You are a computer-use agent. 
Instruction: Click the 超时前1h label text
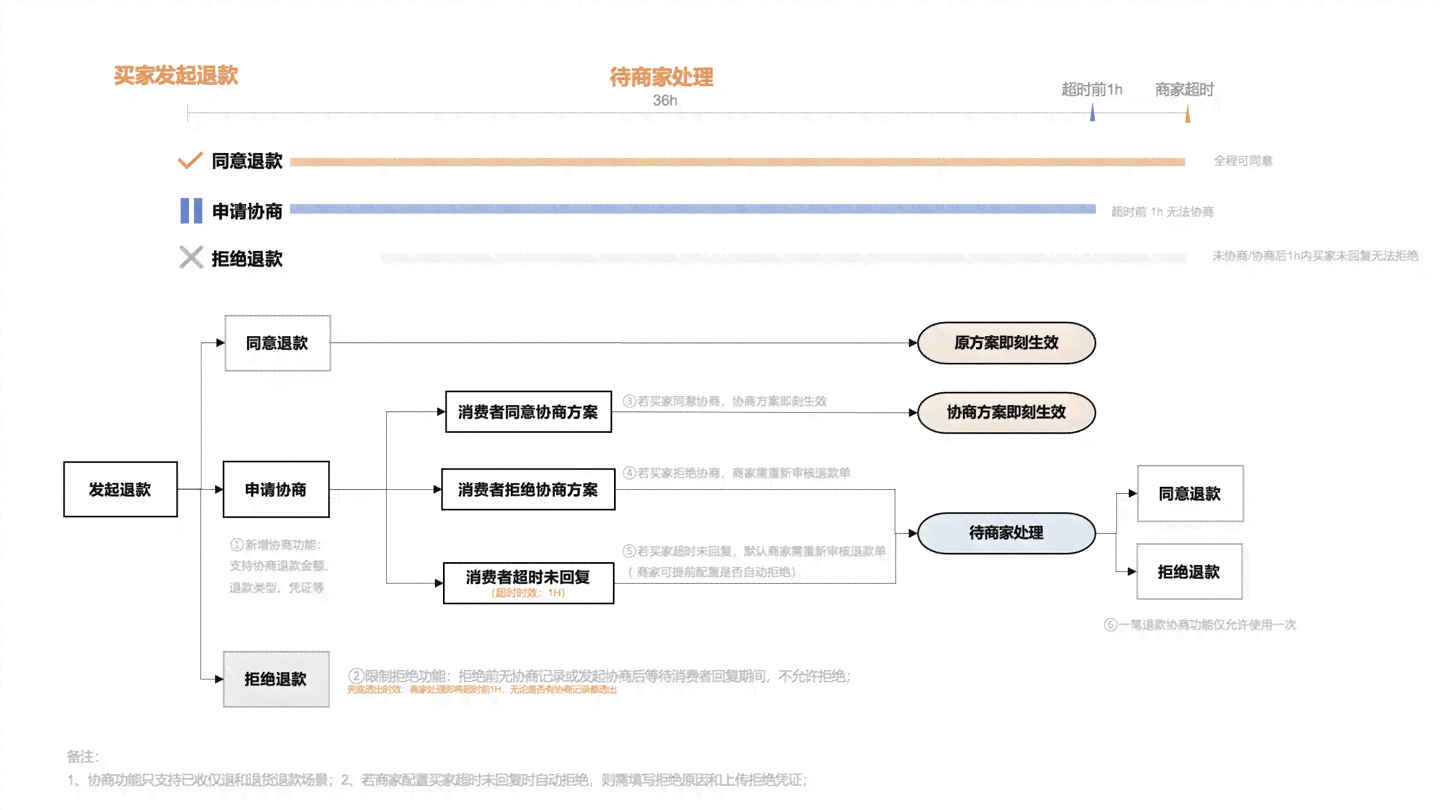pyautogui.click(x=1092, y=89)
